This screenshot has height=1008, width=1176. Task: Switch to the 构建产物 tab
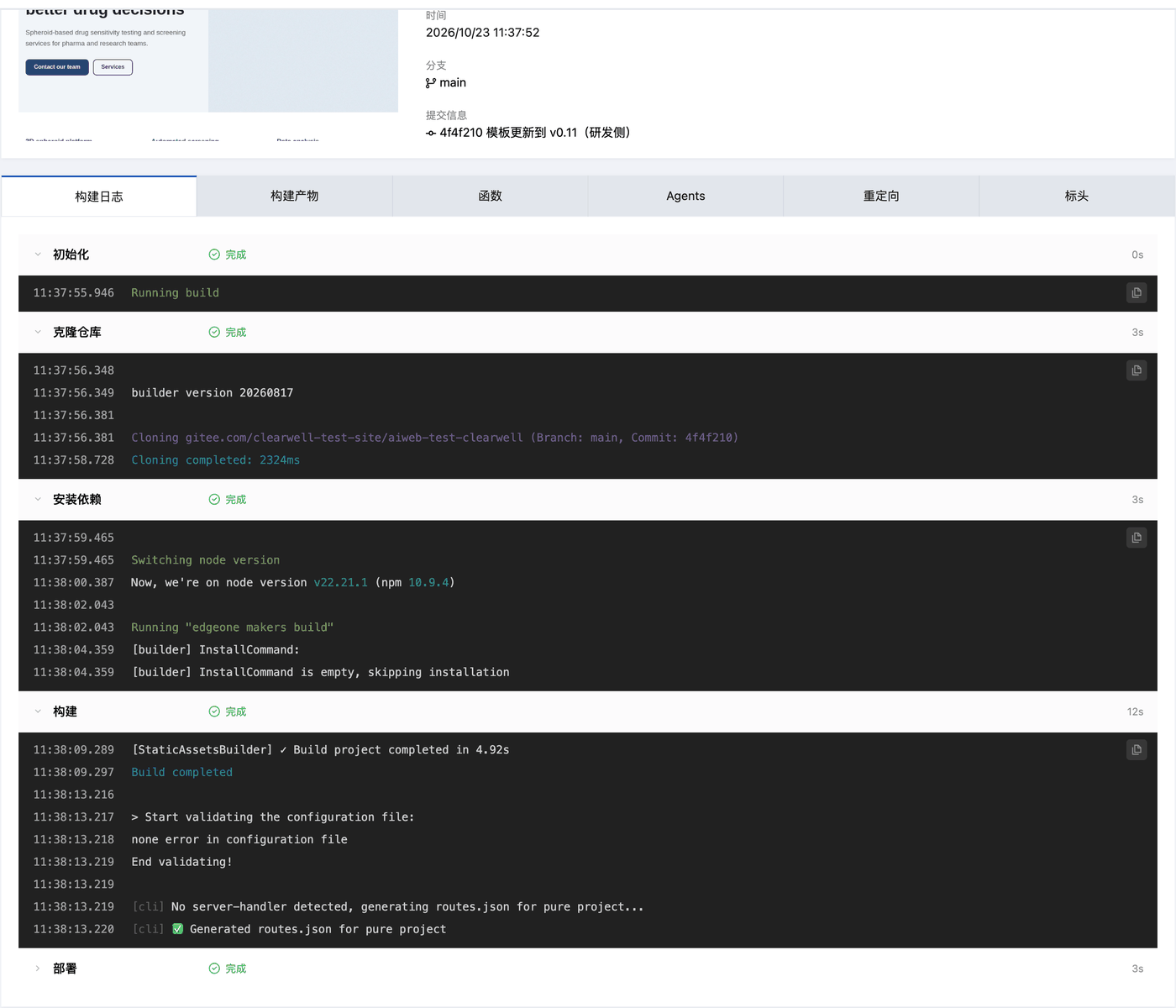[295, 196]
